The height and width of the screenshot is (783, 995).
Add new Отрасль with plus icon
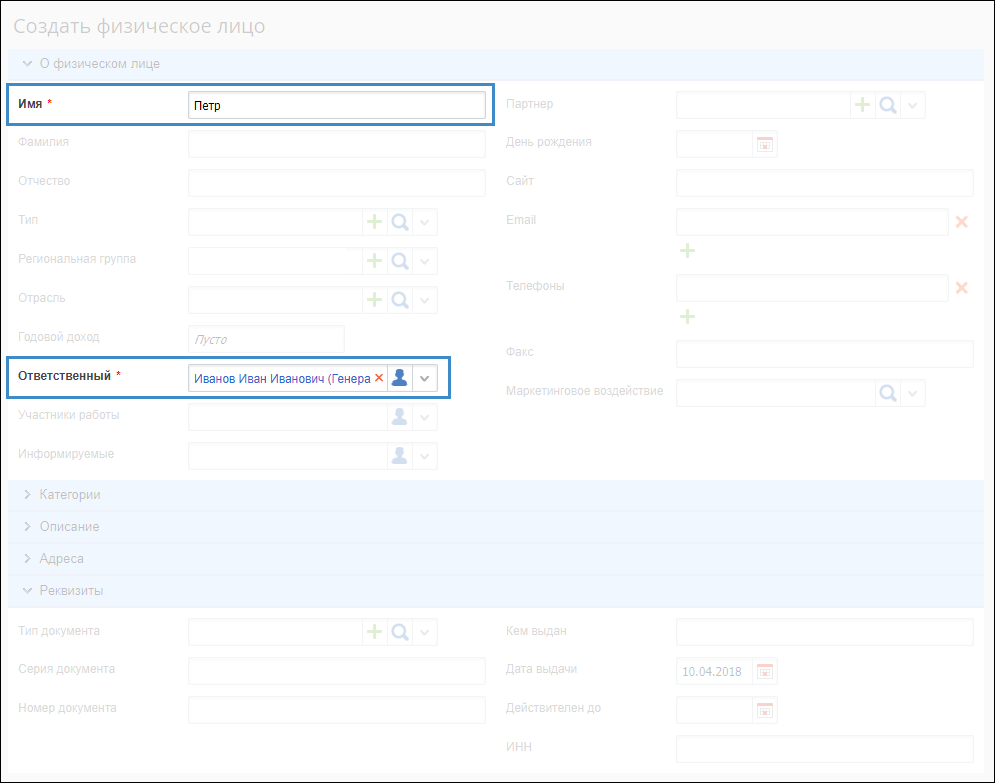pos(374,299)
